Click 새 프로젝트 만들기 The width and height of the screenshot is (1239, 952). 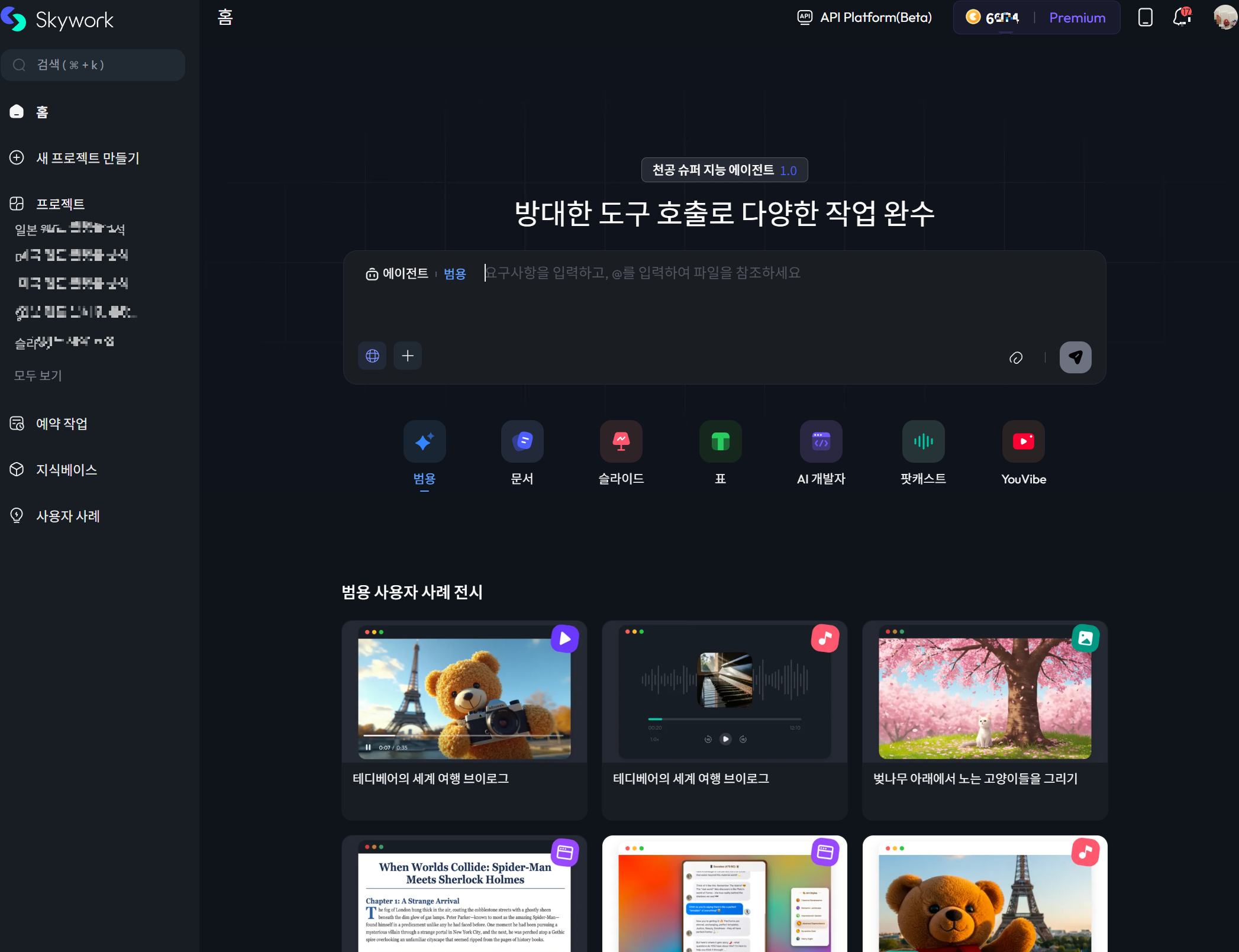tap(87, 158)
